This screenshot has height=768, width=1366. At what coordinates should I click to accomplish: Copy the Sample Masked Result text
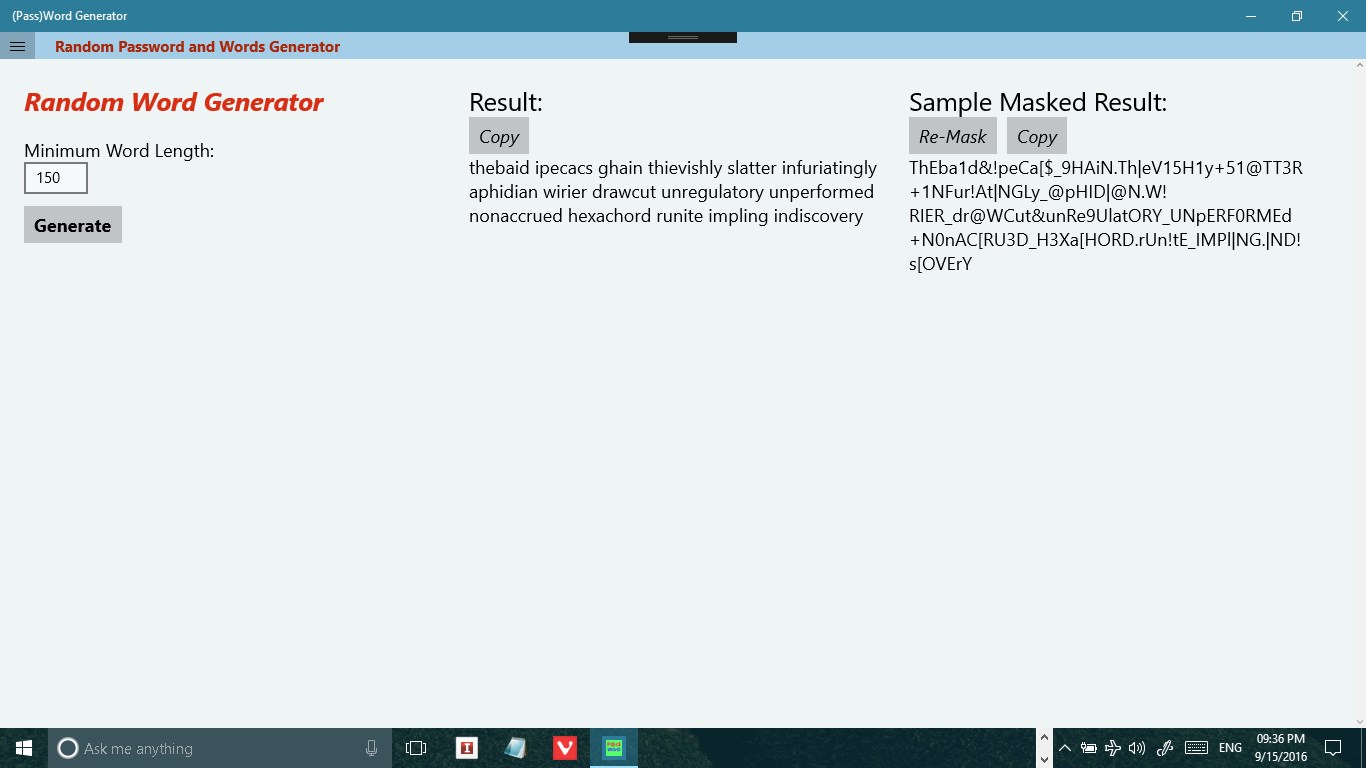click(x=1036, y=136)
